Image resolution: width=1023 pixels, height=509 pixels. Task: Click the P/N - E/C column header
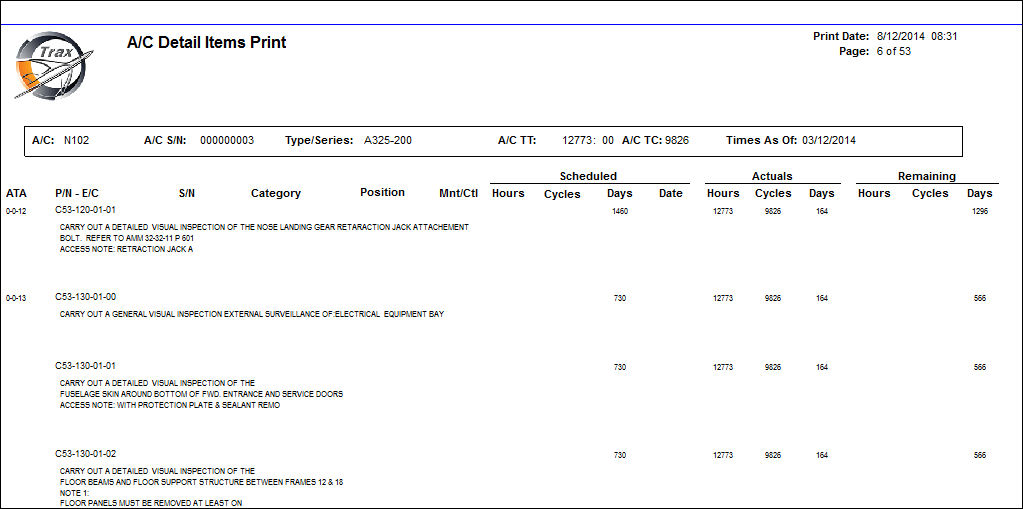pyautogui.click(x=77, y=193)
